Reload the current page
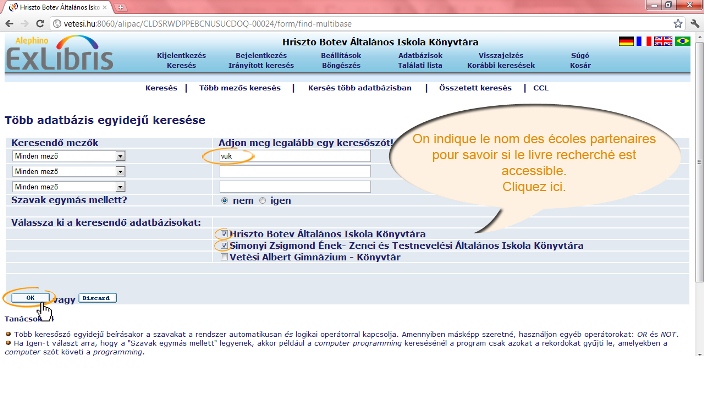Image resolution: width=704 pixels, height=396 pixels. 40,24
